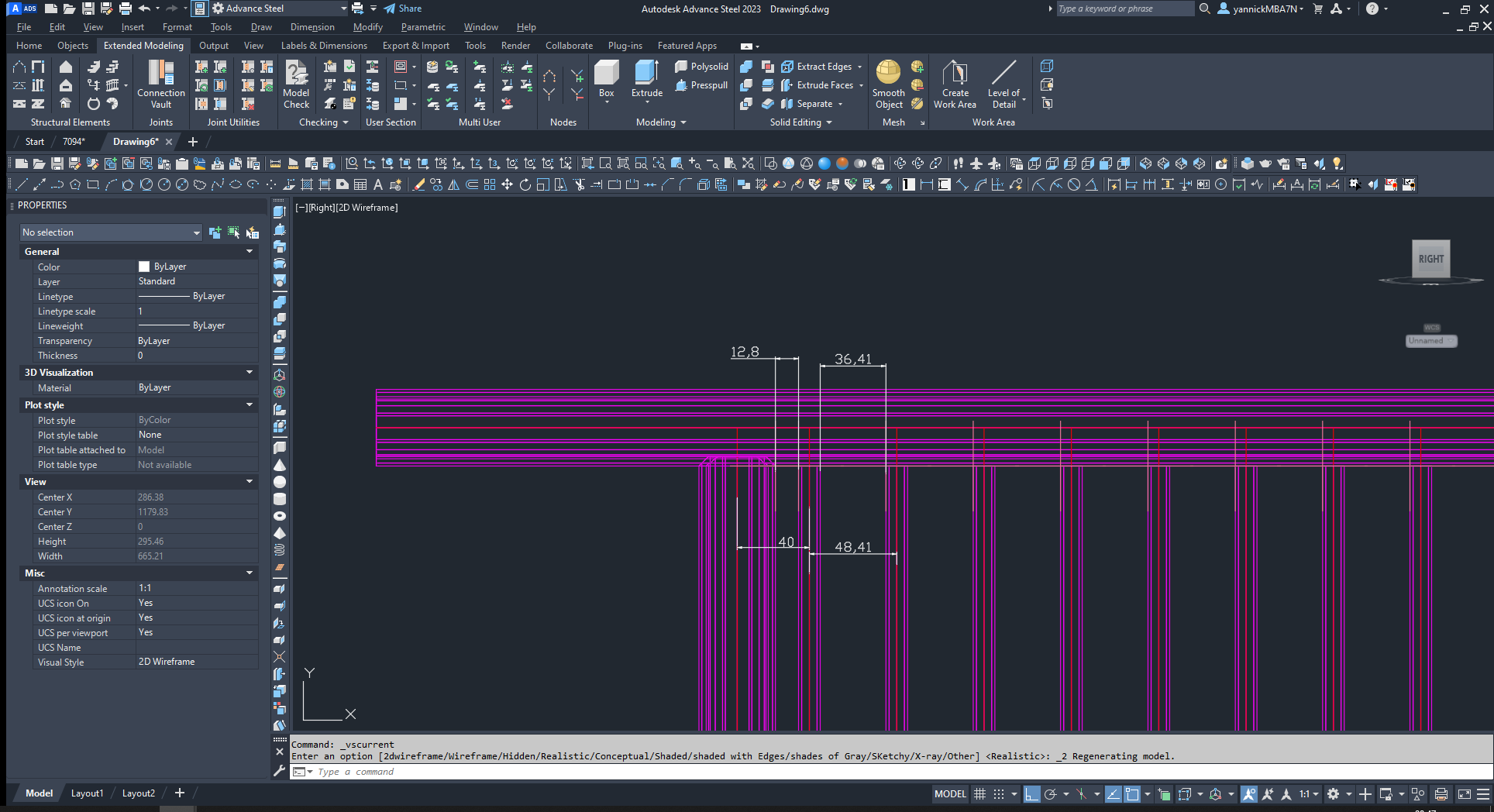Image resolution: width=1494 pixels, height=812 pixels.
Task: Click the ByLayer color swatch in Properties
Action: 143,266
